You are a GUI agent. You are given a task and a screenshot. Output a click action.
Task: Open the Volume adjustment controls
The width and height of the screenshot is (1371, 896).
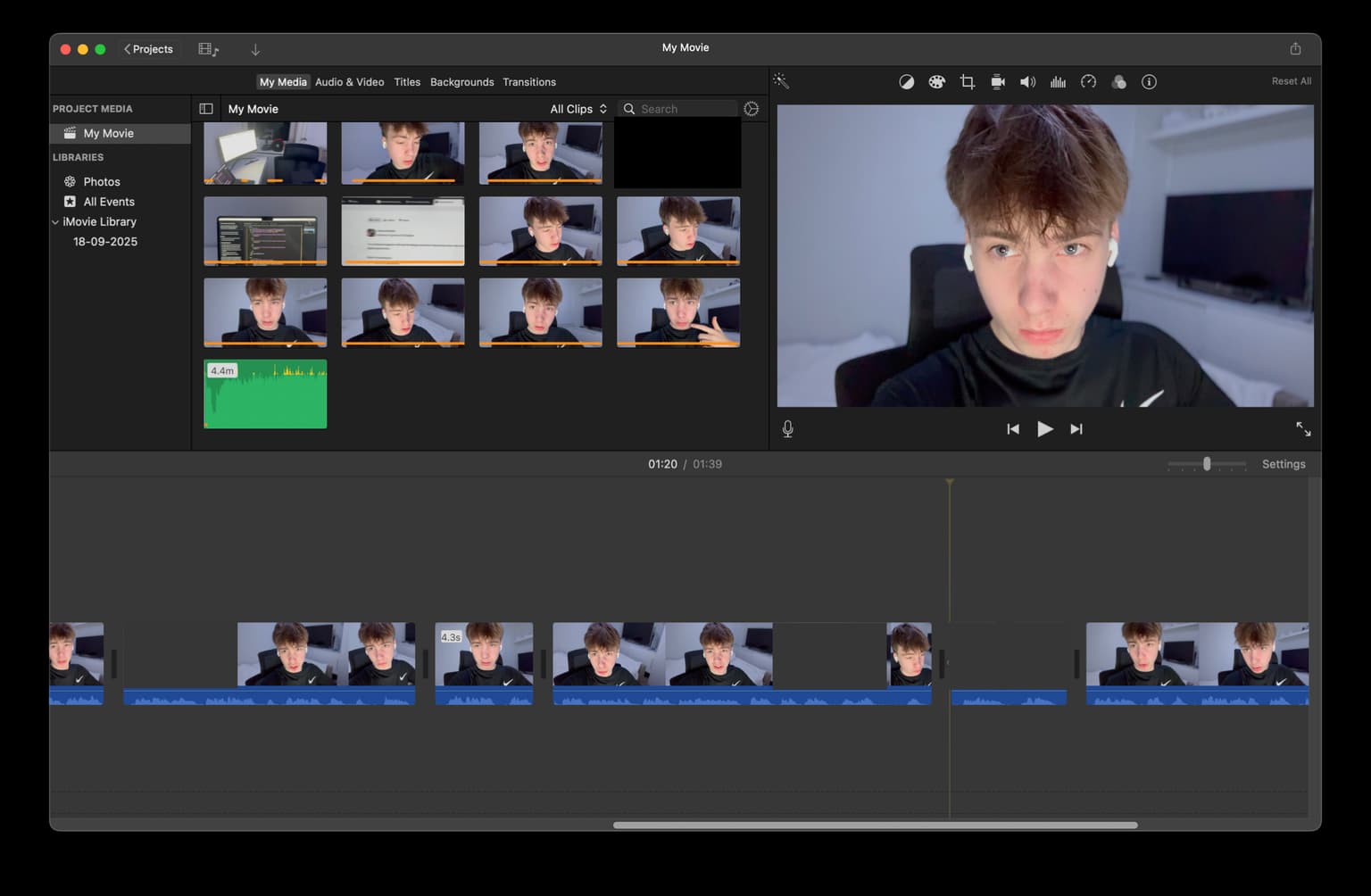(x=1027, y=82)
